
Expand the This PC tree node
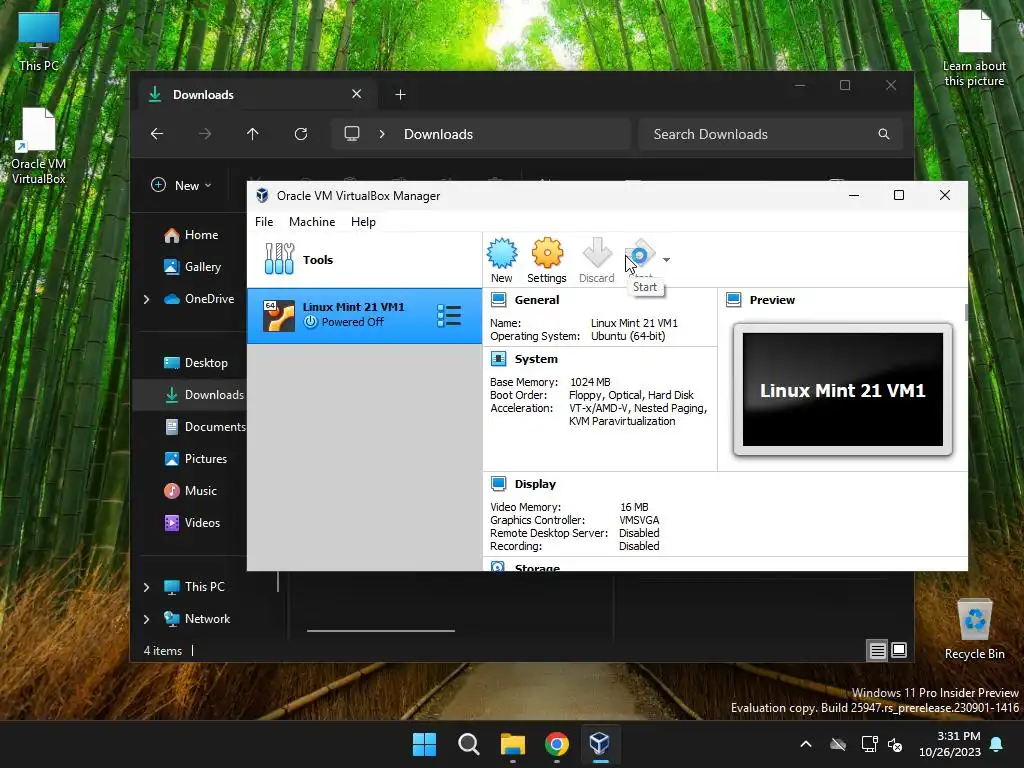point(146,586)
